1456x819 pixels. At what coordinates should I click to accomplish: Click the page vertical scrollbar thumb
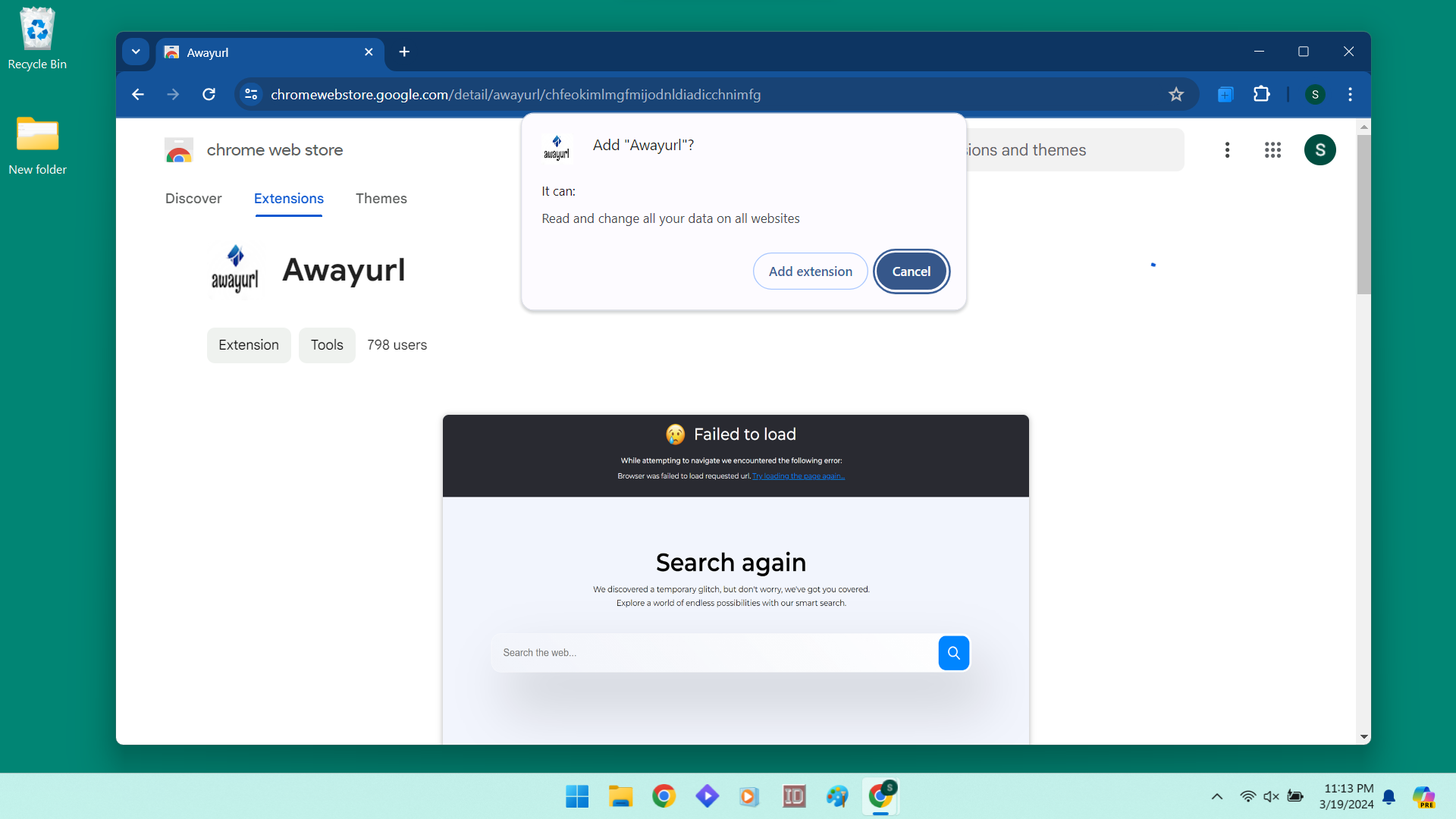(1363, 215)
